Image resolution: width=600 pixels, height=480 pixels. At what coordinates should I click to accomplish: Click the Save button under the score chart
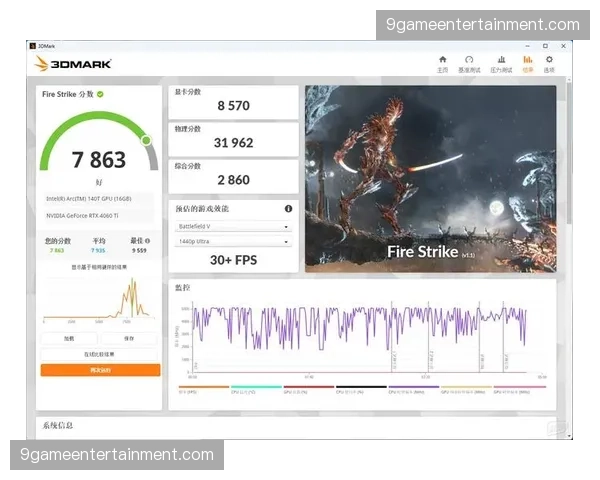(x=129, y=339)
